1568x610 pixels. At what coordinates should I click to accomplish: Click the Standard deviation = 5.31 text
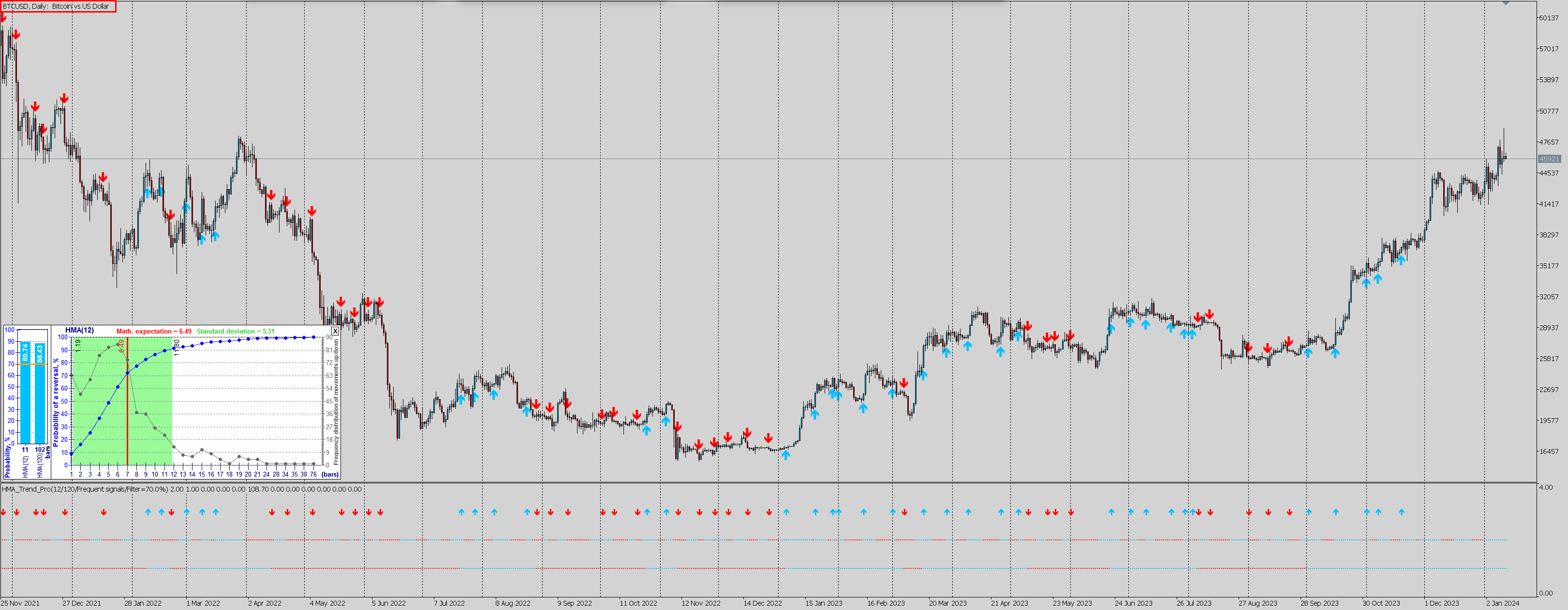(x=235, y=332)
